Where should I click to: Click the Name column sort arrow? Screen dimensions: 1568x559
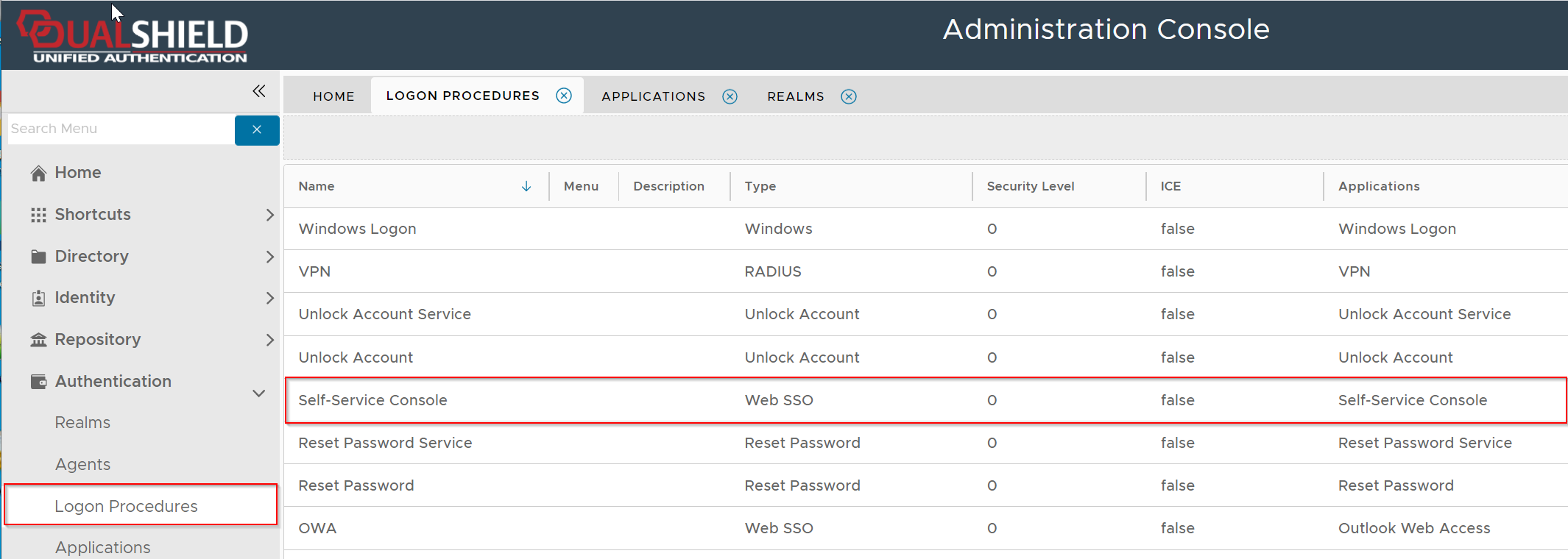click(x=526, y=186)
